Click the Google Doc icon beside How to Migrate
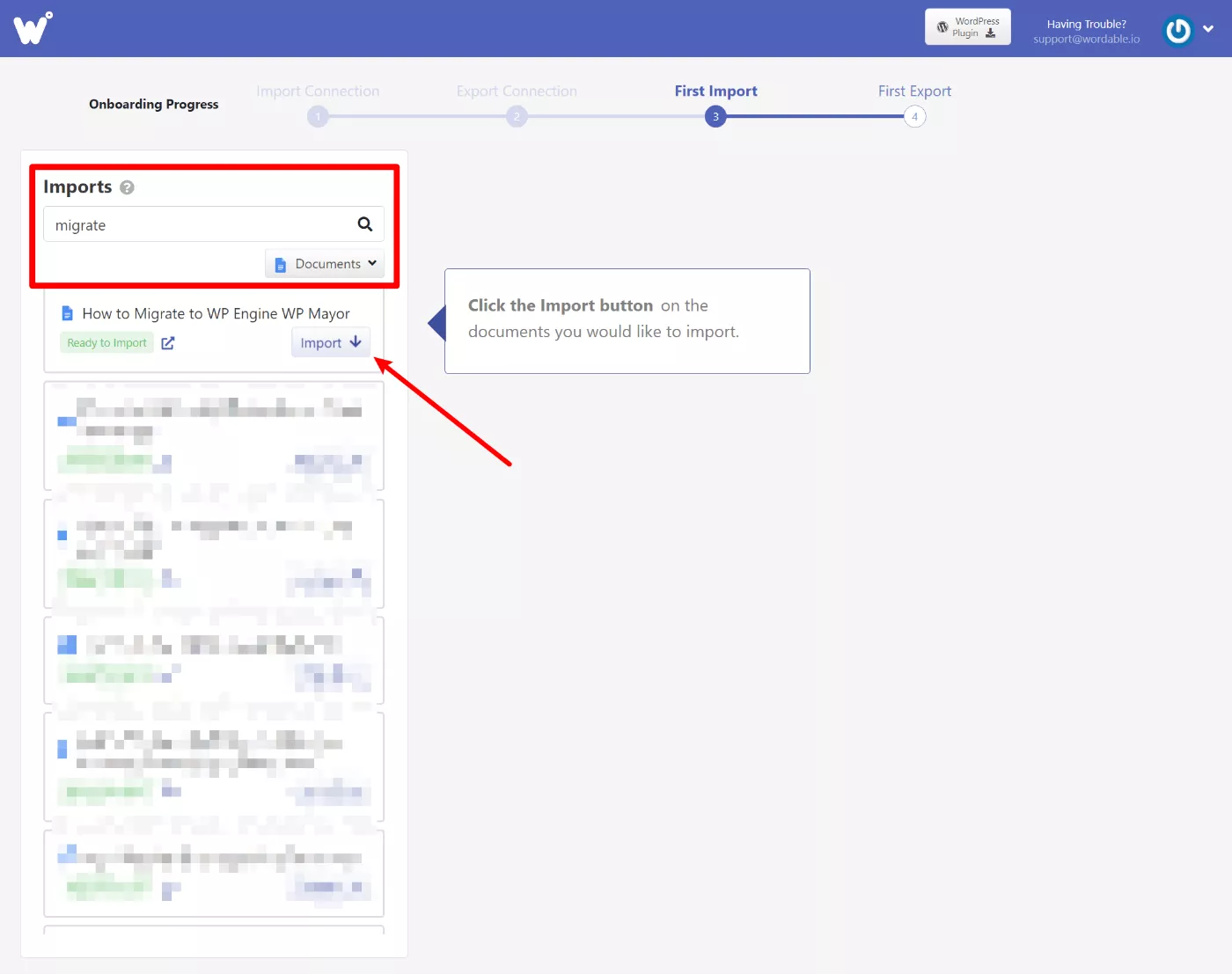 coord(67,313)
